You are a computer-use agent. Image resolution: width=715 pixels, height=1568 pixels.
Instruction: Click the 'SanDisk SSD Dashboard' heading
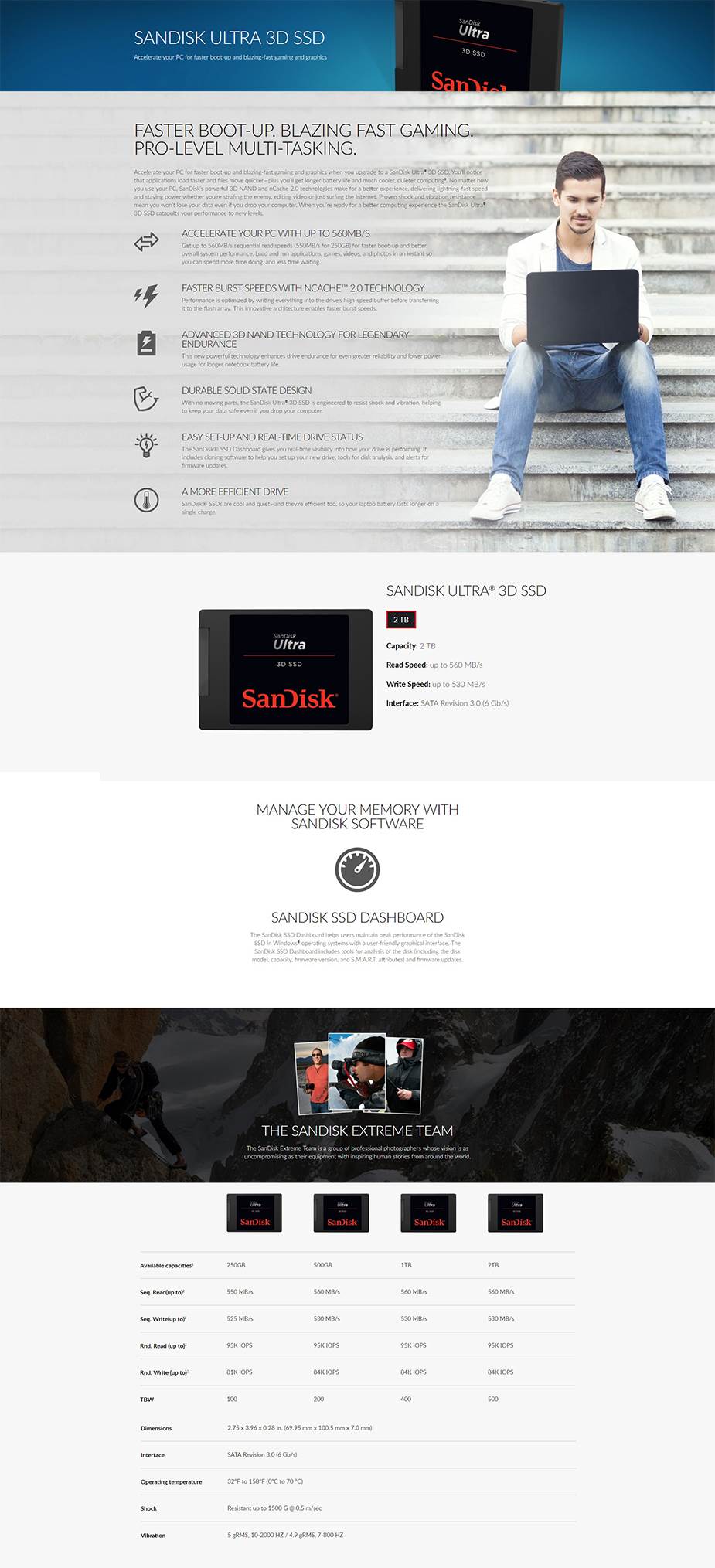[357, 917]
